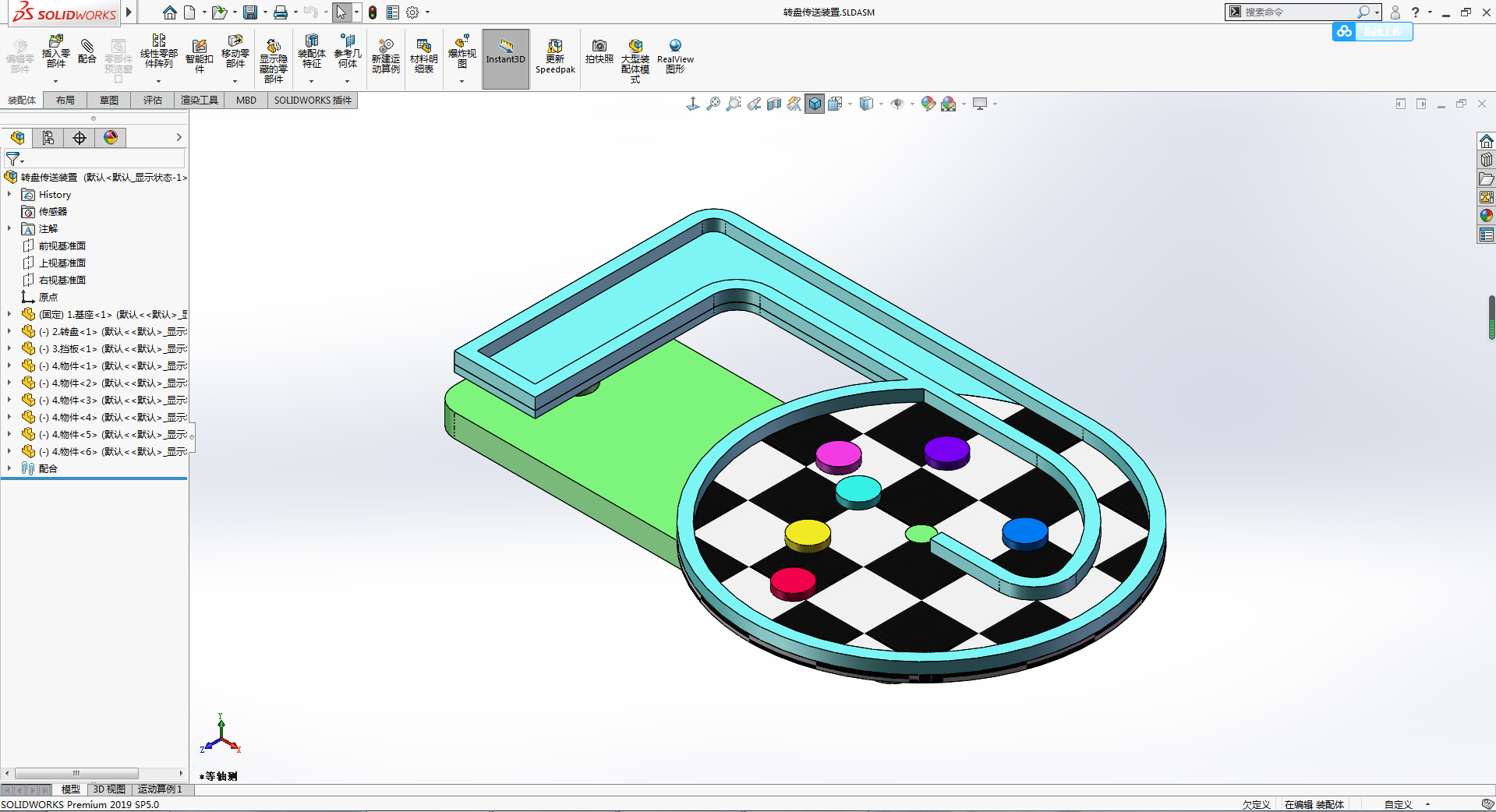1496x812 pixels.
Task: Toggle the Instant3D button
Action: click(506, 59)
